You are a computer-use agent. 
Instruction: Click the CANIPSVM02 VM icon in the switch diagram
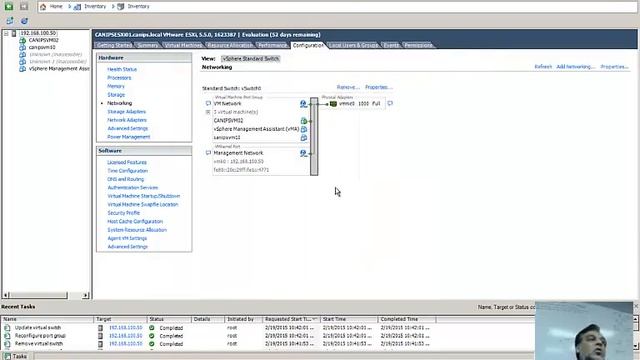304,121
